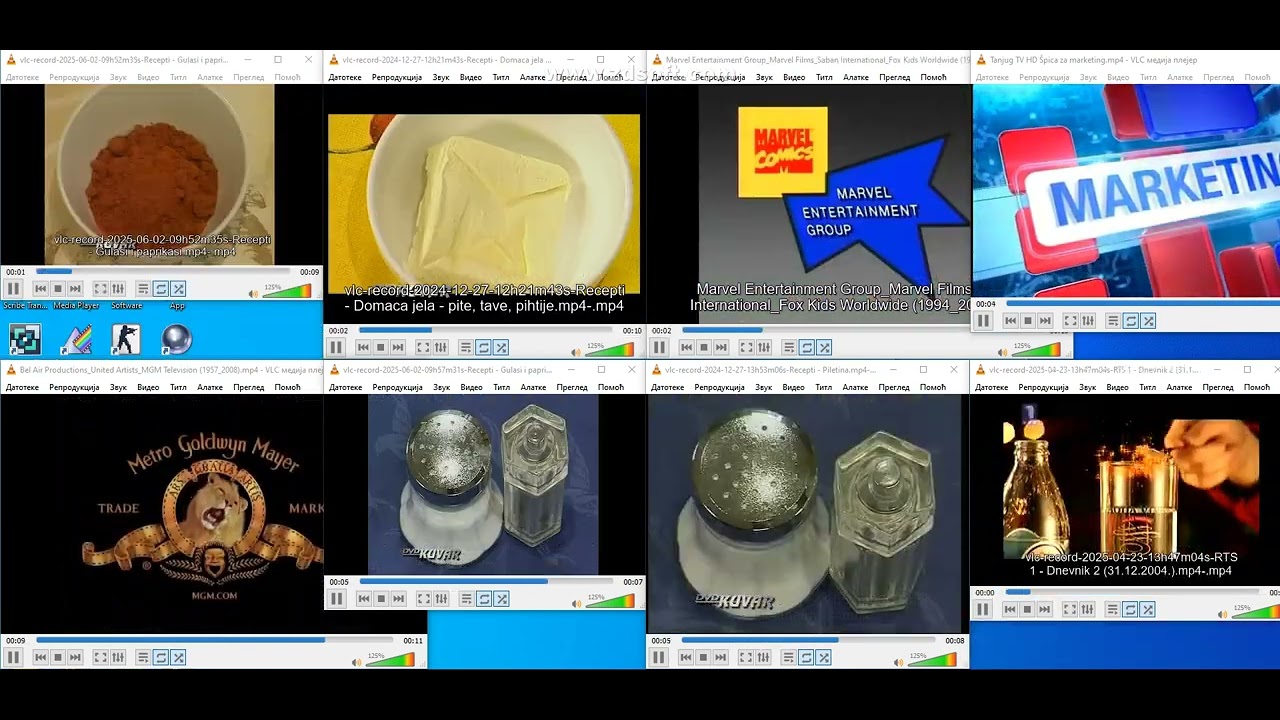Stop playback in the 09h52m35s Gulasi window
This screenshot has height=720, width=1280.
(x=57, y=289)
